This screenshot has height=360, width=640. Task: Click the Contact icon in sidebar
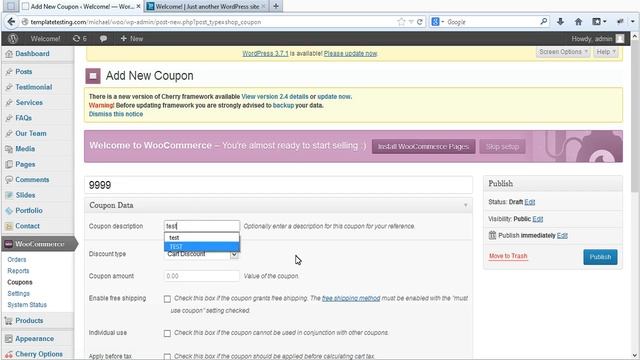click(9, 226)
